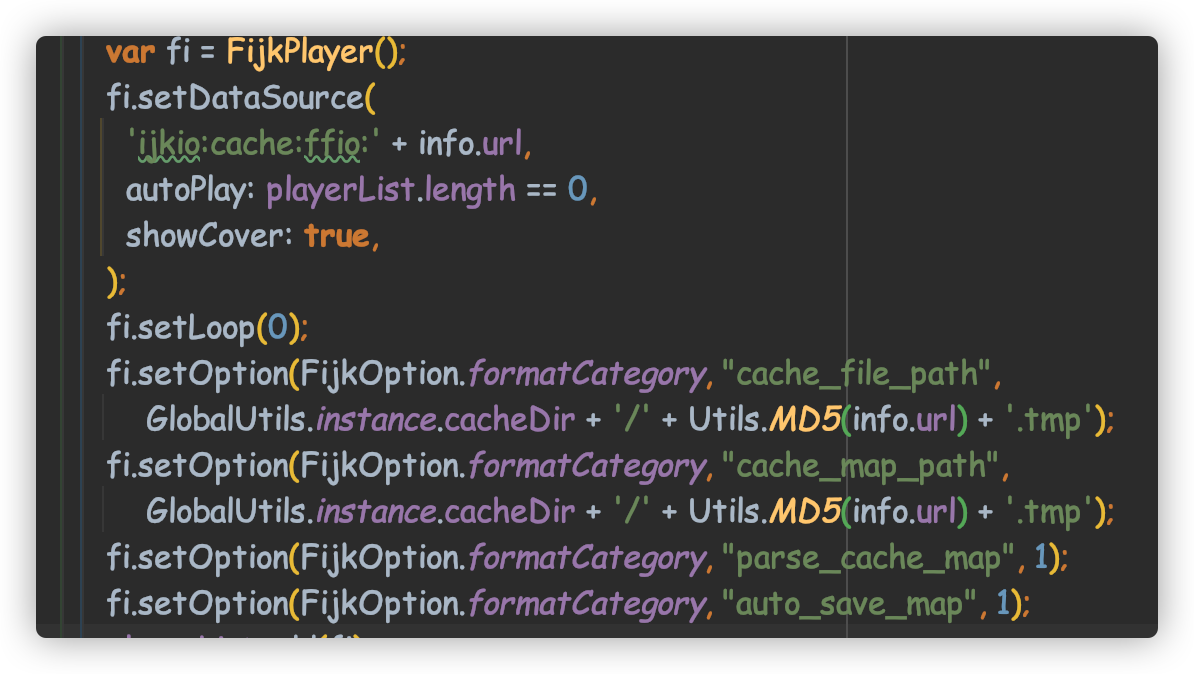Click the "parse_cache_map" string
1194x674 pixels.
[868, 558]
